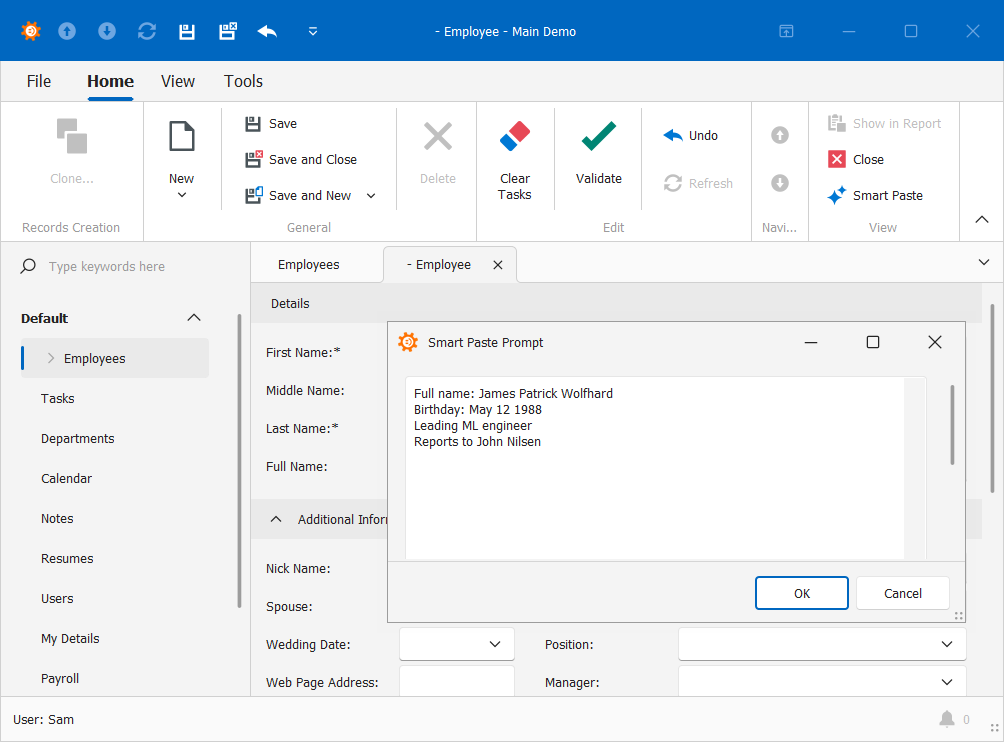Click inside the Smart Paste prompt text area

(654, 467)
